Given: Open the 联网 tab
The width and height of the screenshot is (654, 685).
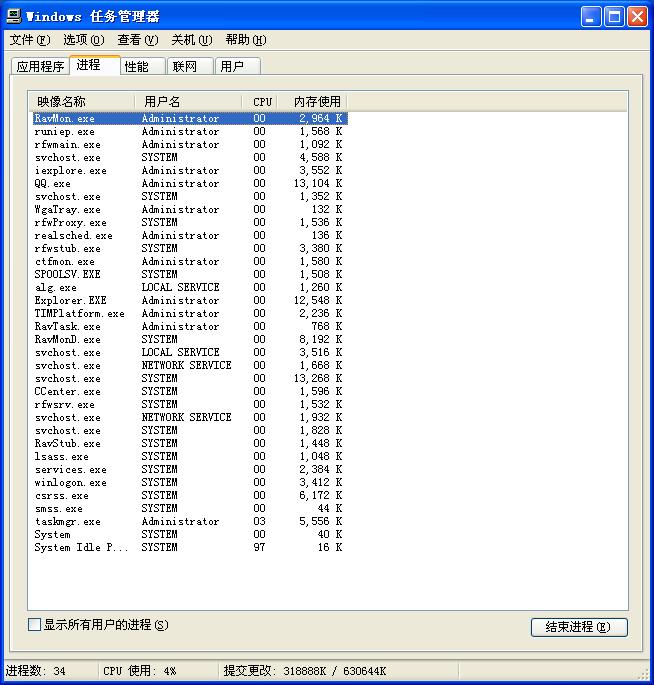Looking at the screenshot, I should point(190,66).
